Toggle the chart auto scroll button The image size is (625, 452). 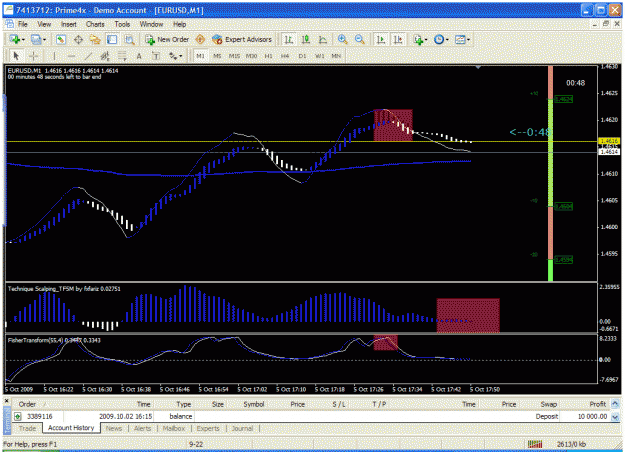tap(381, 39)
